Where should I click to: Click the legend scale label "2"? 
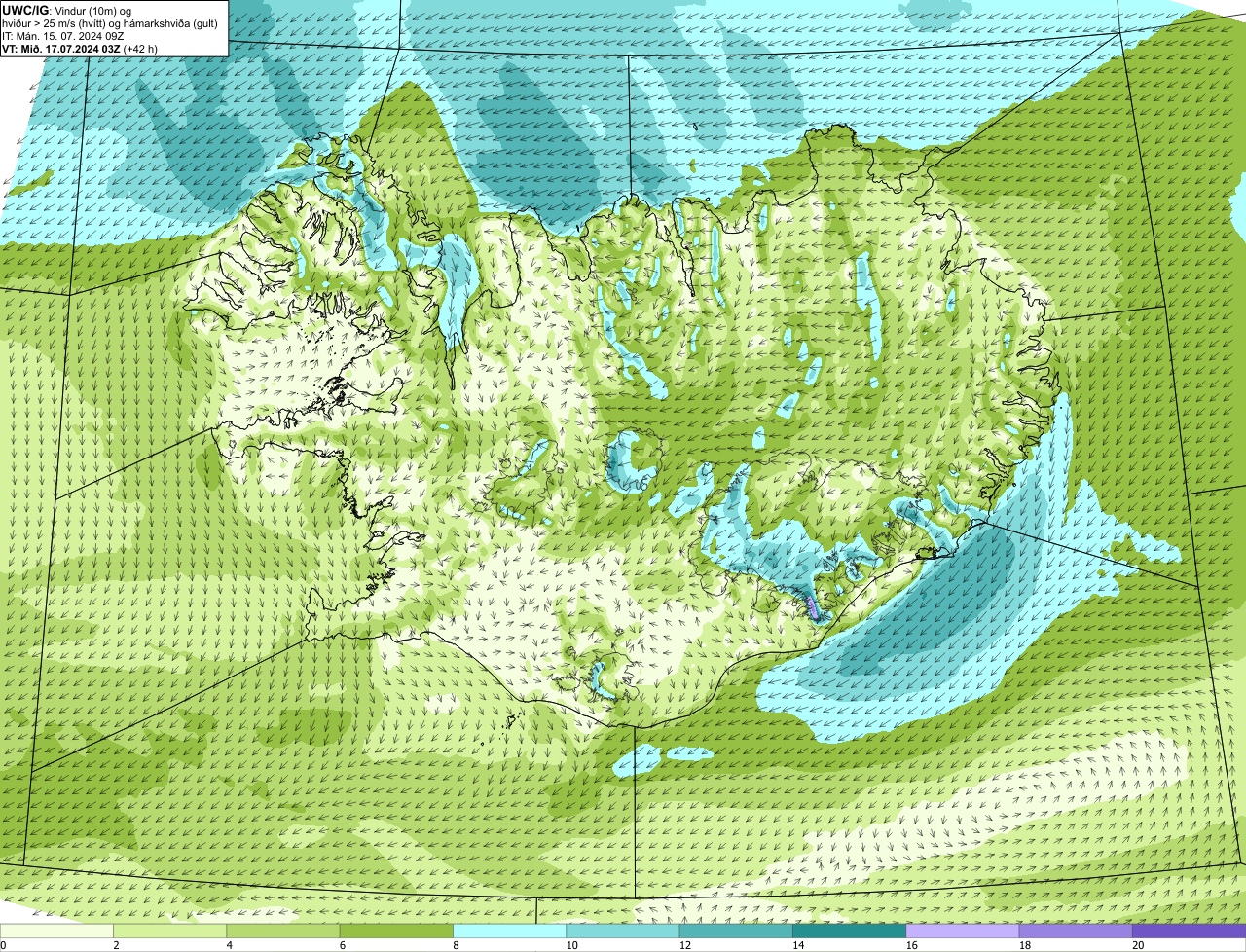pos(116,945)
